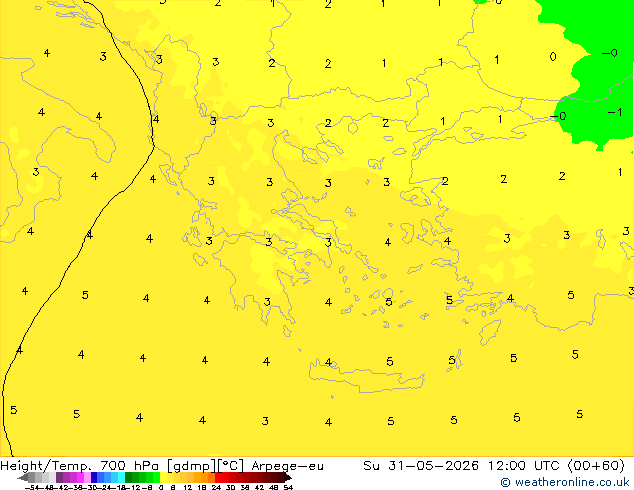Select the dark maroon swatch near 54 on legend
This screenshot has height=490, width=634.
[x=280, y=477]
